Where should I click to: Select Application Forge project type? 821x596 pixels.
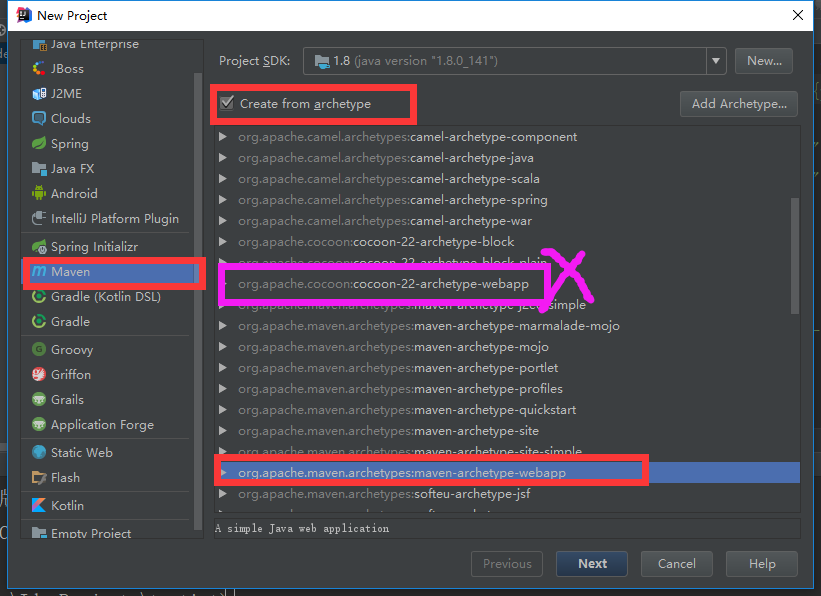(x=107, y=424)
